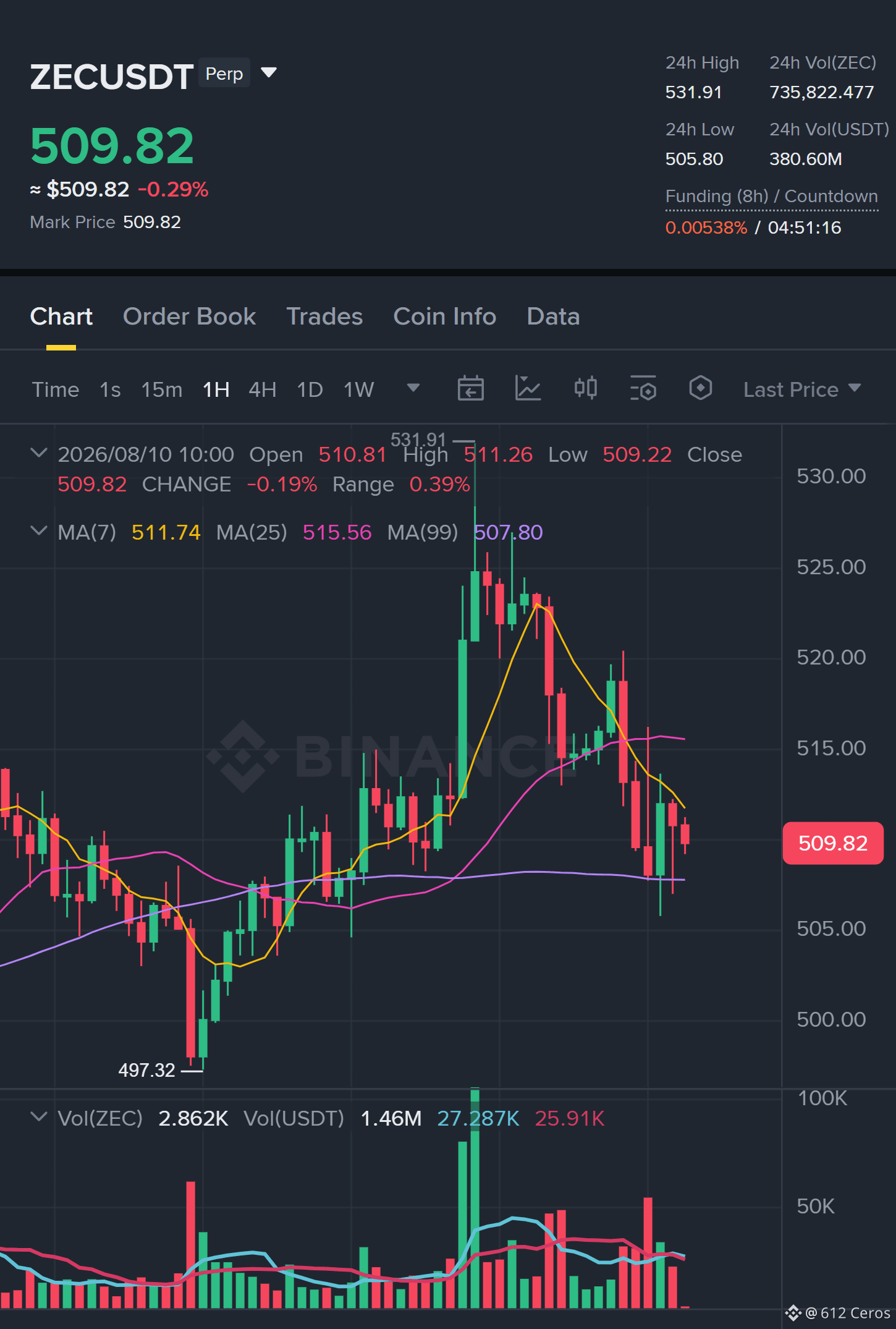Click the 100K volume axis label
The width and height of the screenshot is (896, 1329).
coord(822,1098)
